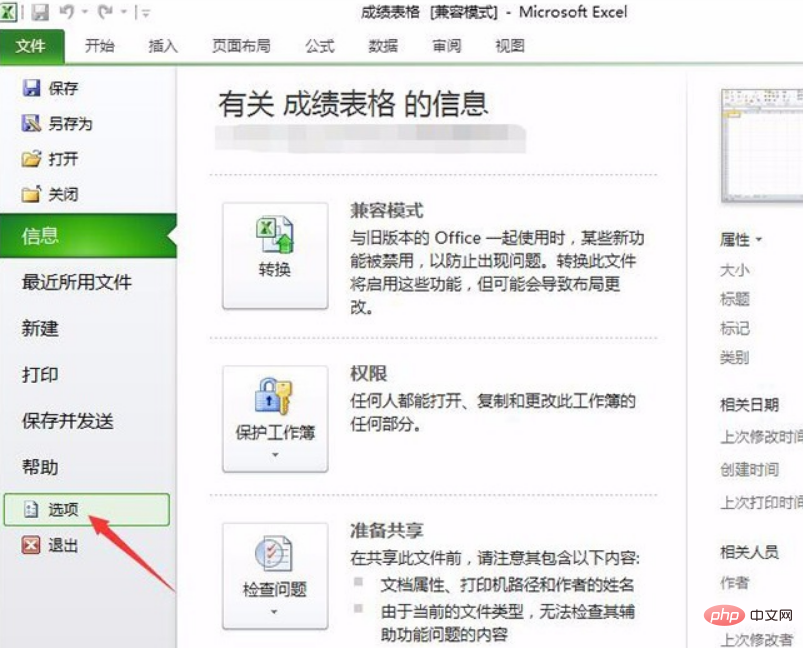The width and height of the screenshot is (803, 648).
Task: Click the 转换 convert button
Action: 275,256
